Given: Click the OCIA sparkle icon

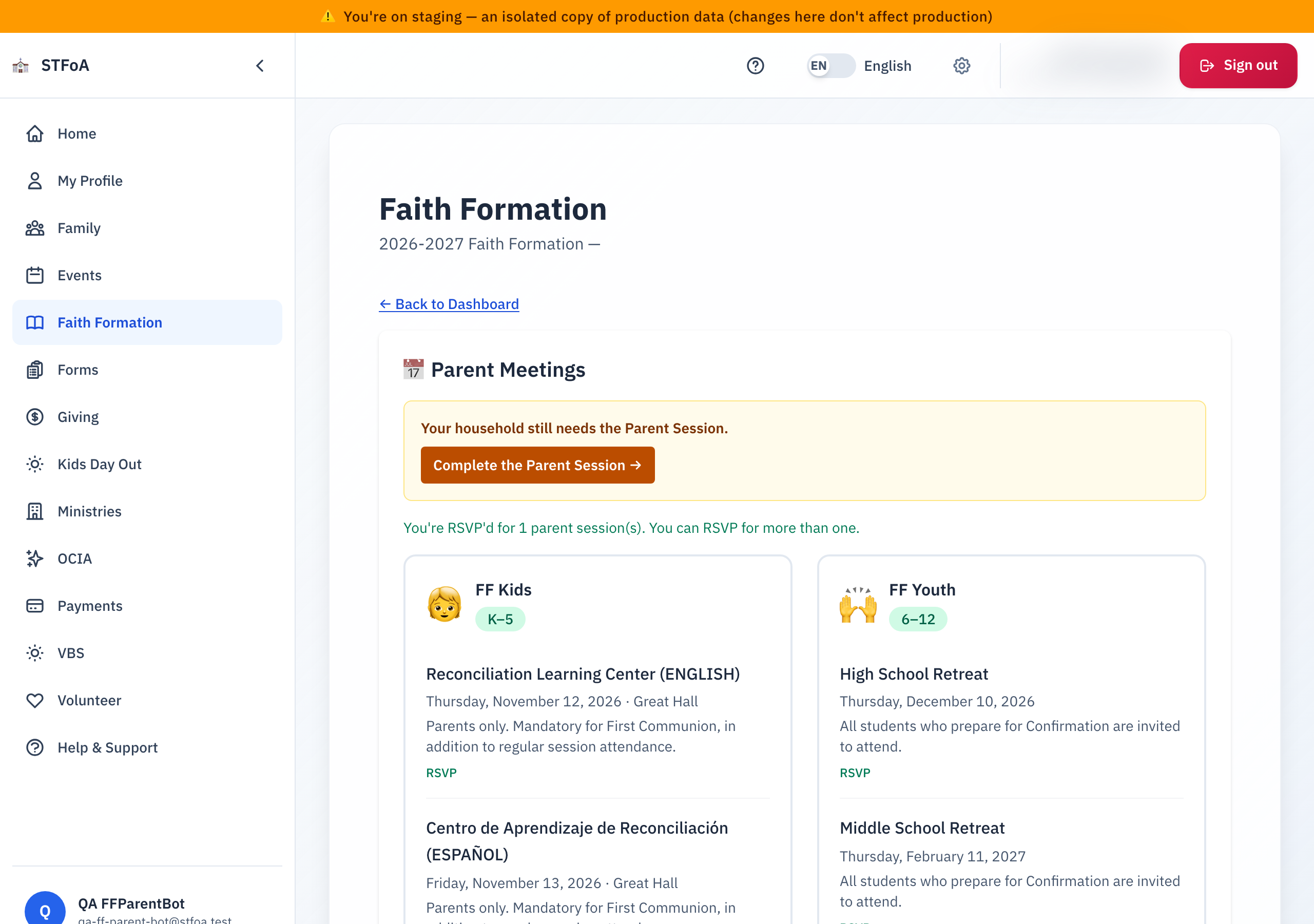Looking at the screenshot, I should (x=35, y=559).
